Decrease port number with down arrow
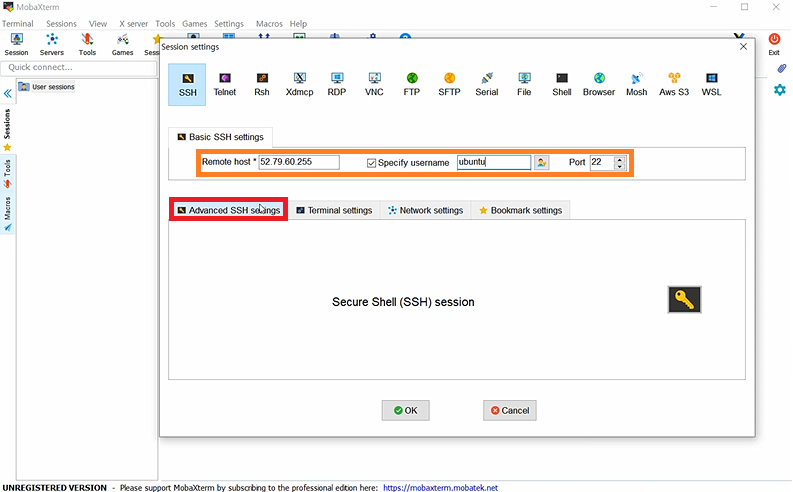This screenshot has height=492, width=793. 620,166
